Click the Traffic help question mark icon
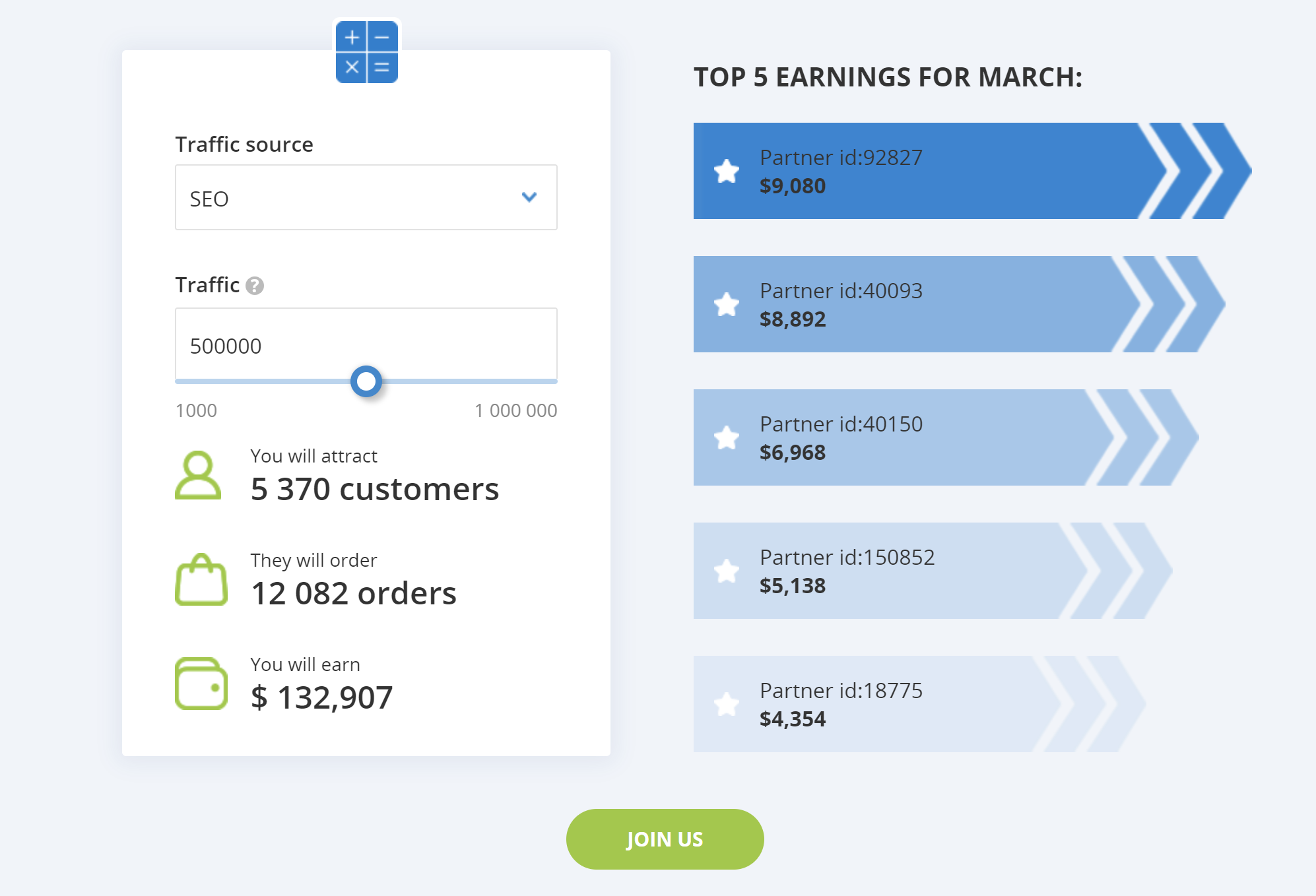Screen dimensions: 1316x896 pyautogui.click(x=255, y=286)
